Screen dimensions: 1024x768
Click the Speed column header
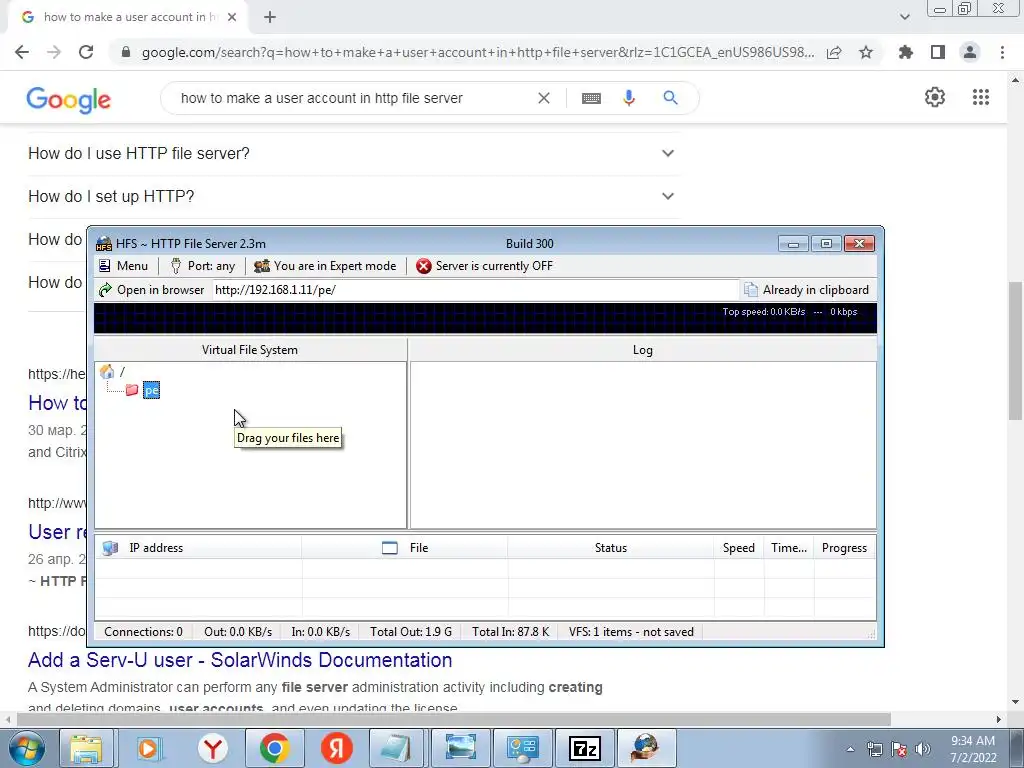coord(739,548)
